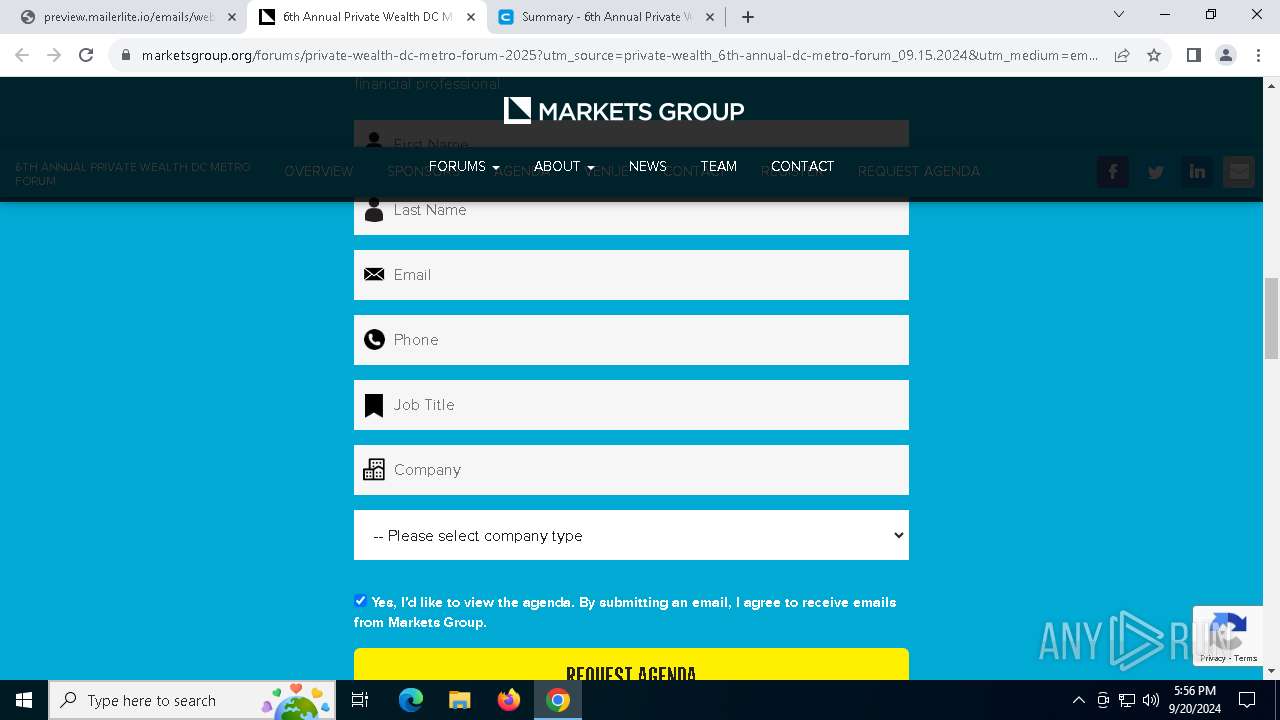The width and height of the screenshot is (1280, 720).
Task: Click the REQUEST AGENDA nav link
Action: coord(919,172)
